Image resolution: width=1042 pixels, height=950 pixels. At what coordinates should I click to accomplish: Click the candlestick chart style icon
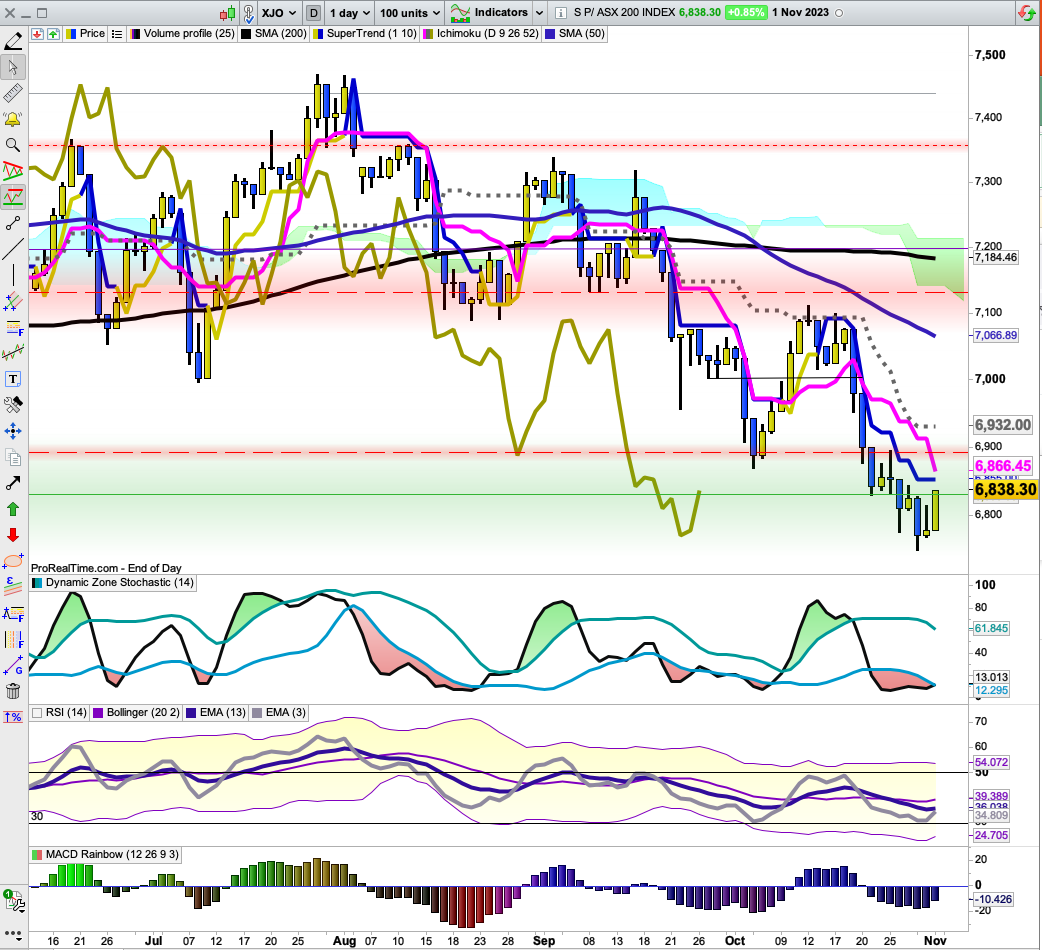[x=227, y=13]
